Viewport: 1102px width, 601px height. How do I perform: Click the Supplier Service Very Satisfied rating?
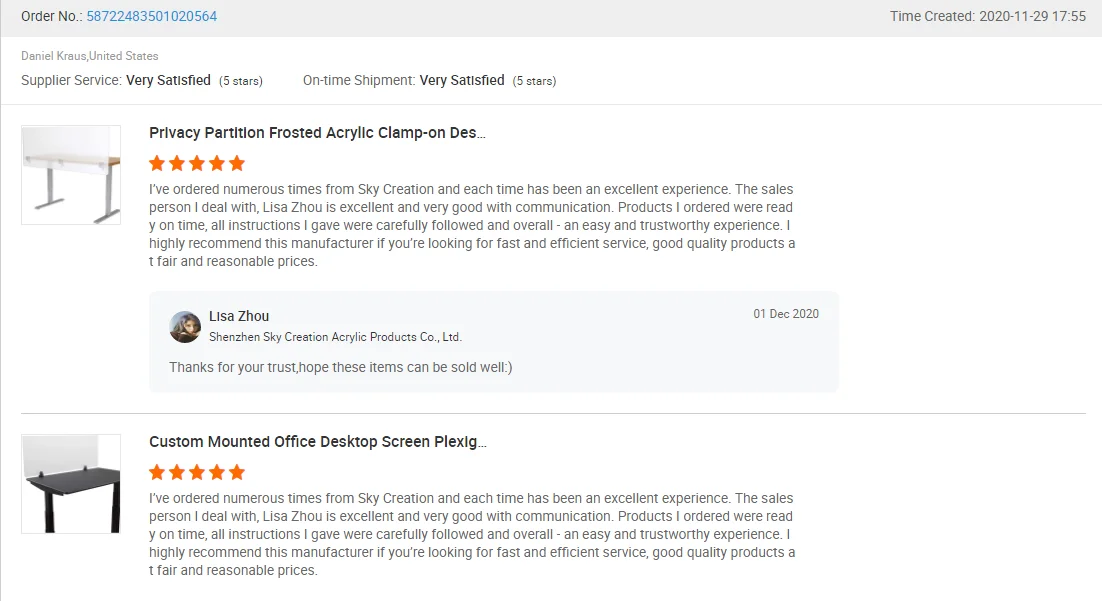168,80
